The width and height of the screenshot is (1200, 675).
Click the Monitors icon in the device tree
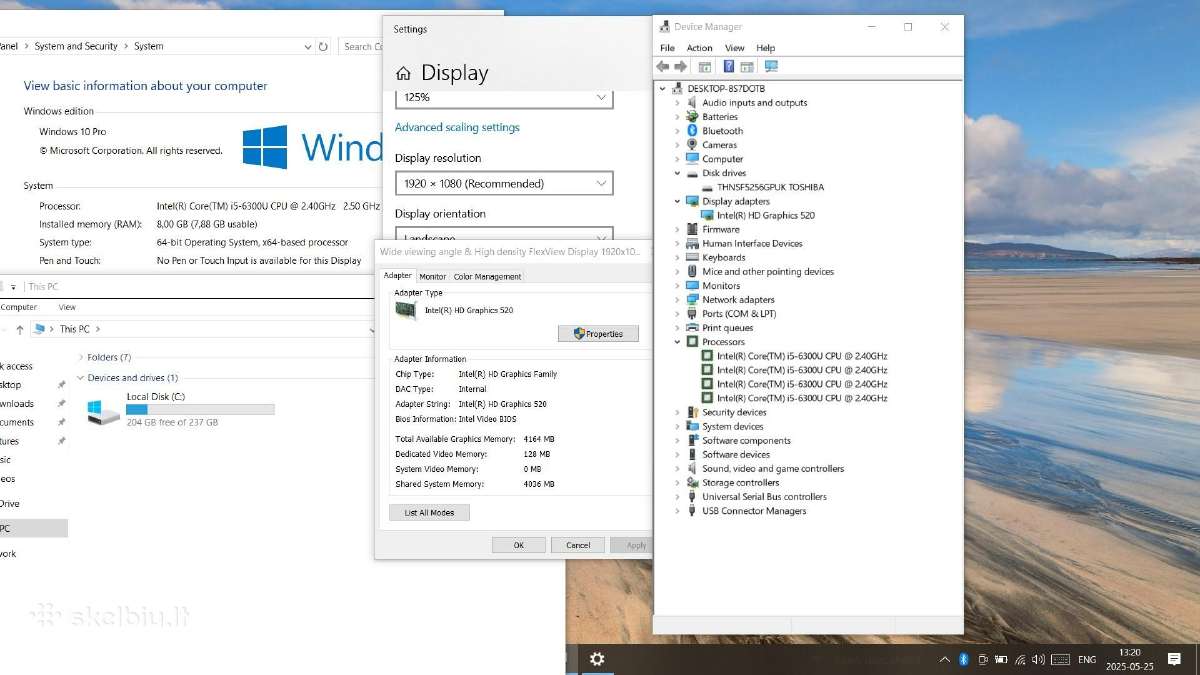click(x=692, y=286)
